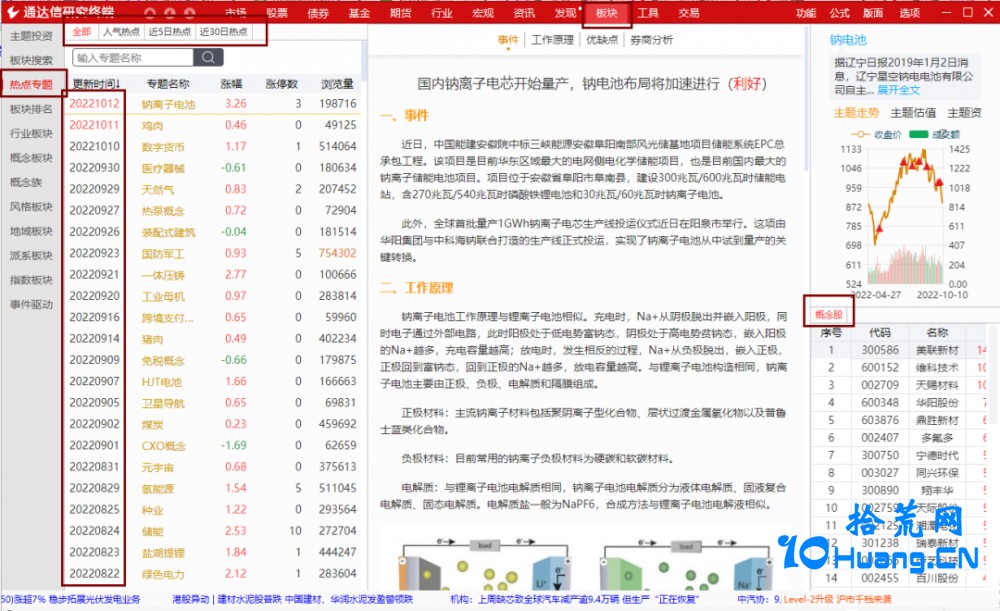Open the 交易 menu
Viewport: 1000px width, 611px height.
[x=689, y=13]
